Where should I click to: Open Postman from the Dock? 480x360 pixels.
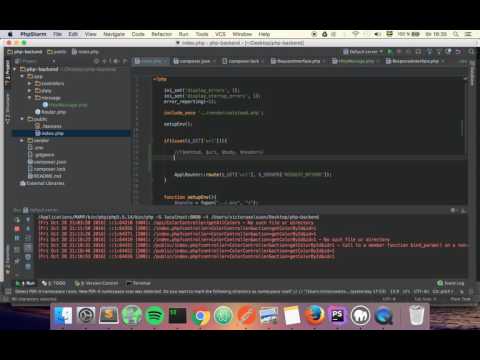[x=246, y=315]
